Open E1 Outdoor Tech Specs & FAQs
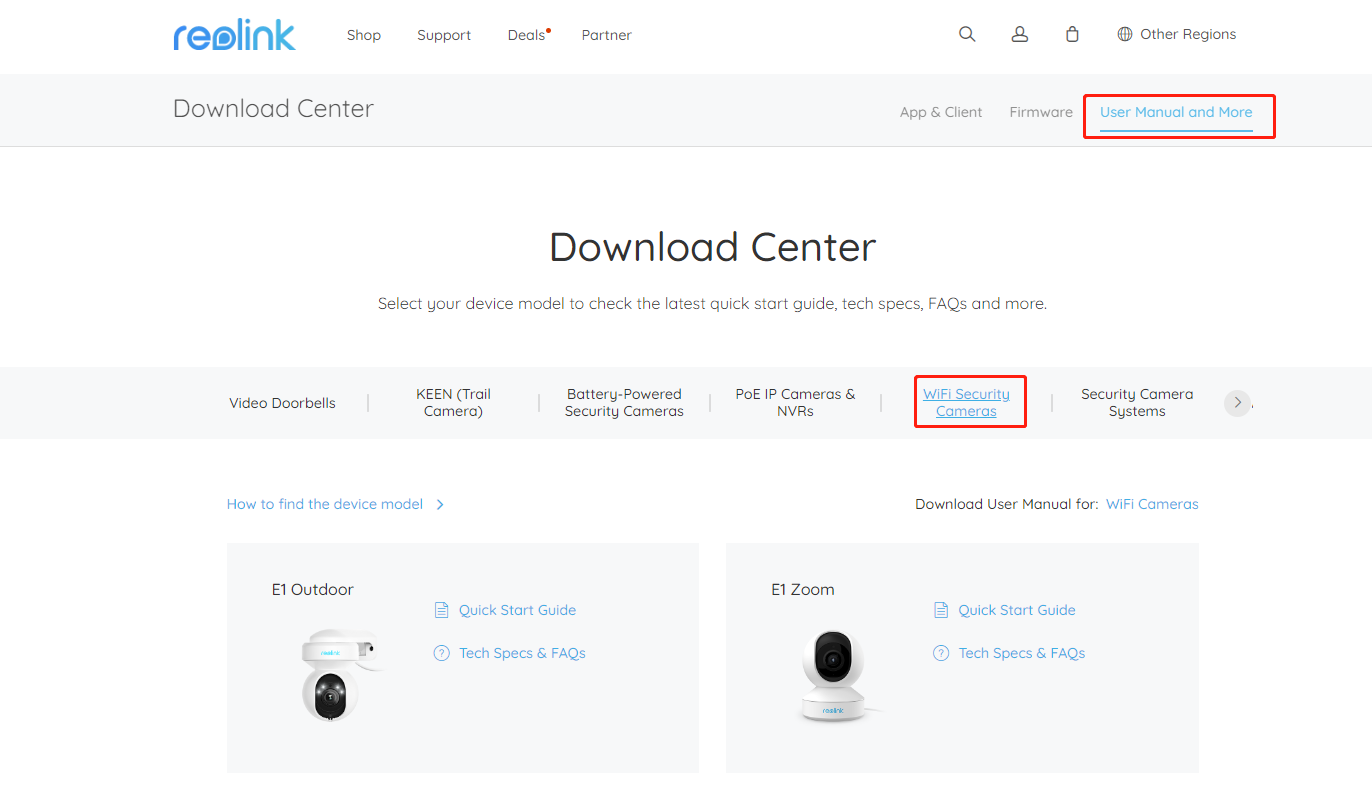The image size is (1372, 787). coord(522,653)
